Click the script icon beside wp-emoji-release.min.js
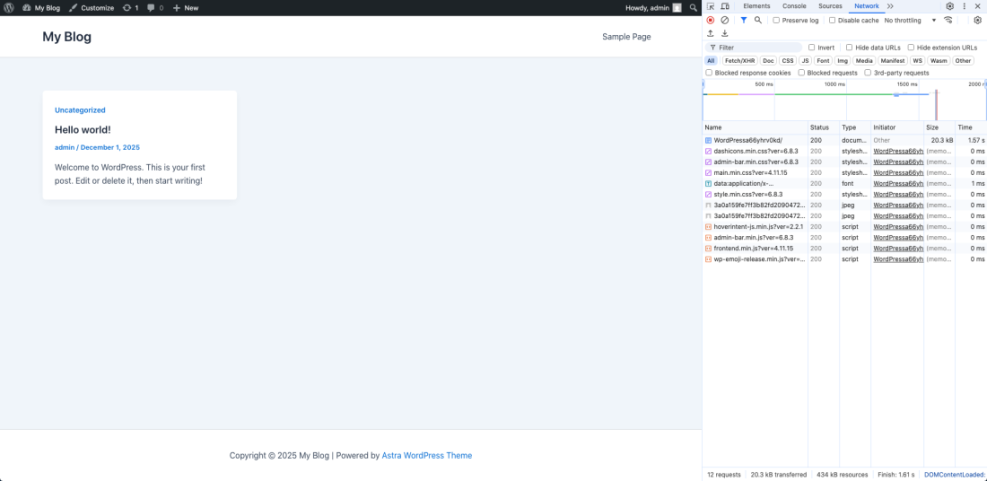 (x=708, y=259)
